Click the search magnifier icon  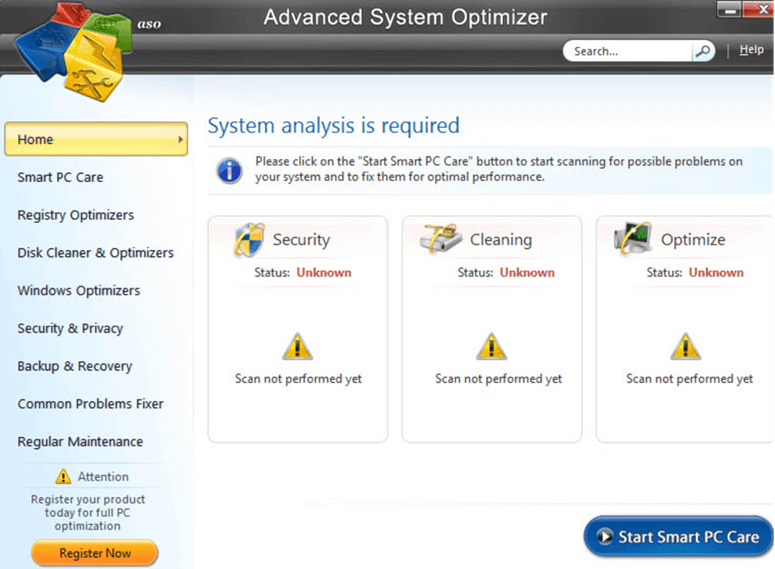703,51
